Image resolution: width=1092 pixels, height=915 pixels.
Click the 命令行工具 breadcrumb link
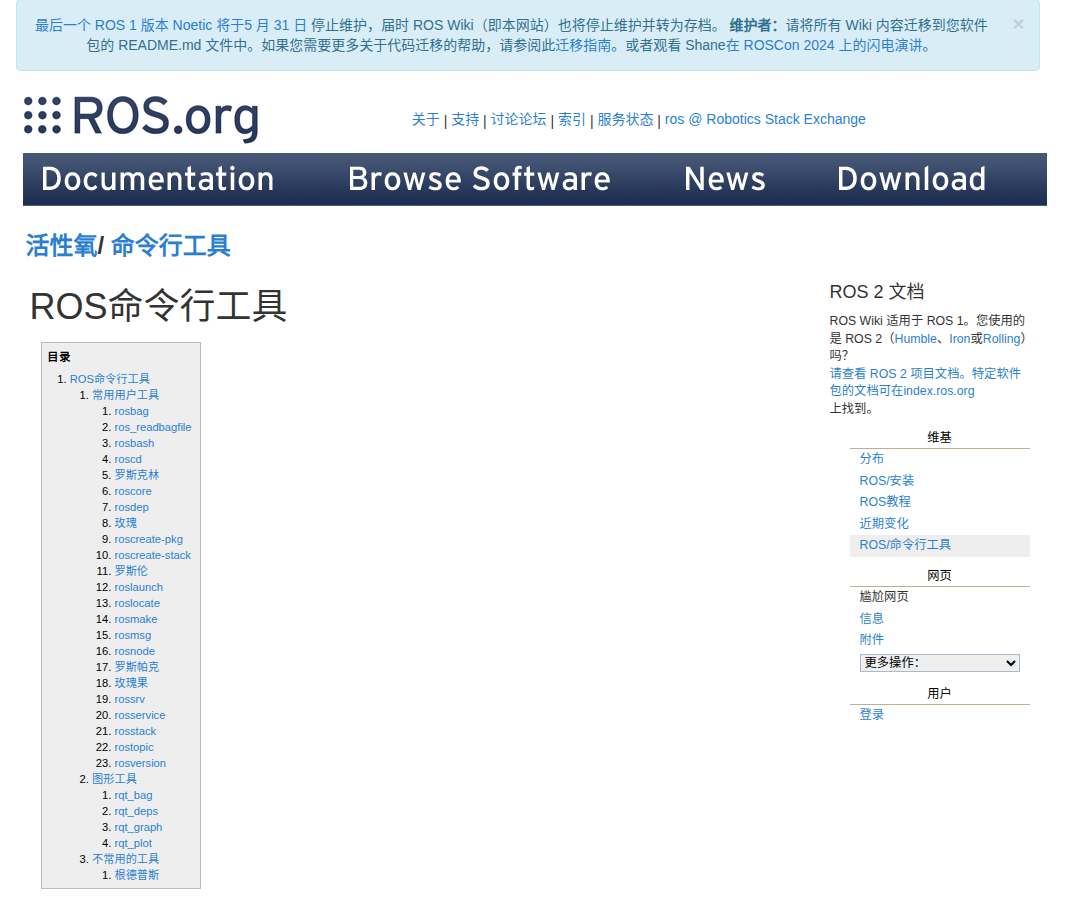170,245
